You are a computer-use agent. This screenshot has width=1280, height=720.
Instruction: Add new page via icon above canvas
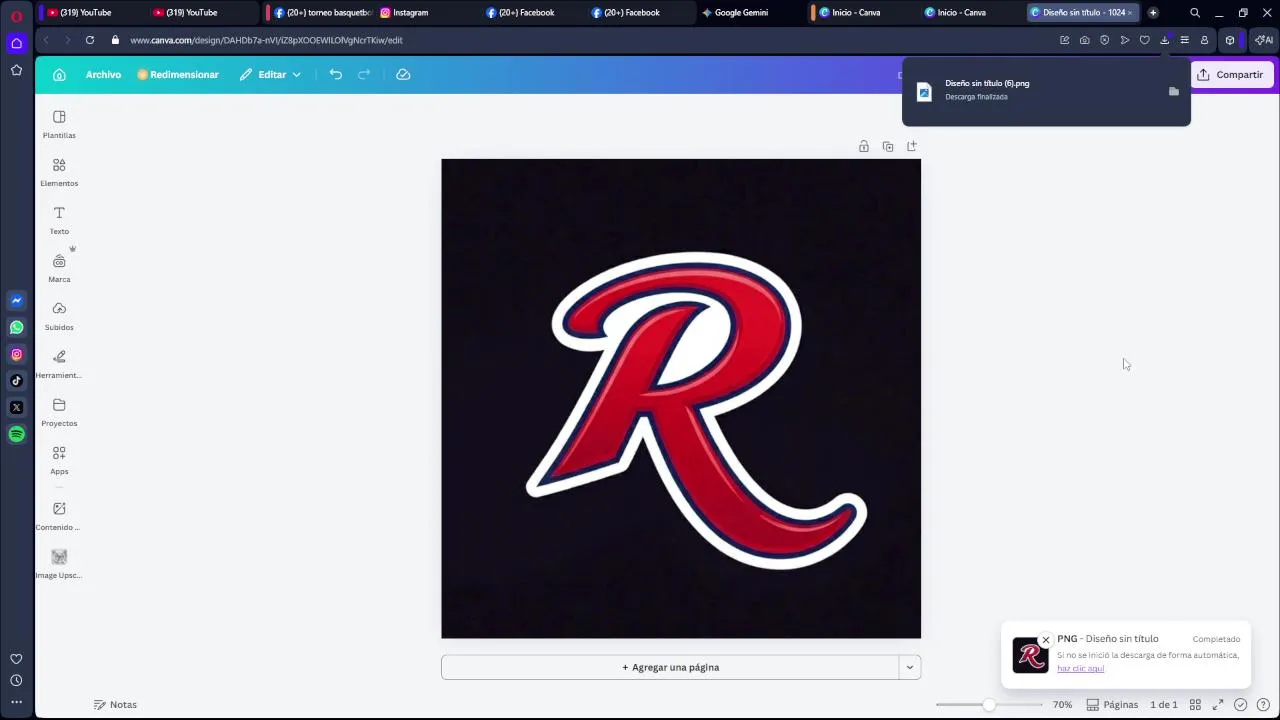coord(912,147)
